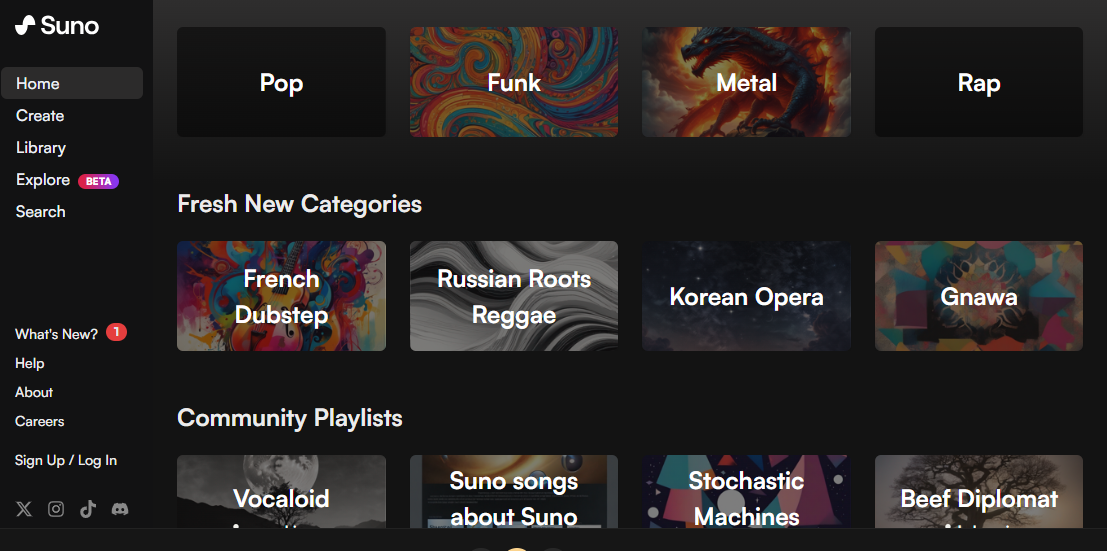The image size is (1107, 551).
Task: Open the Suno songs about Suno playlist
Action: 514,492
